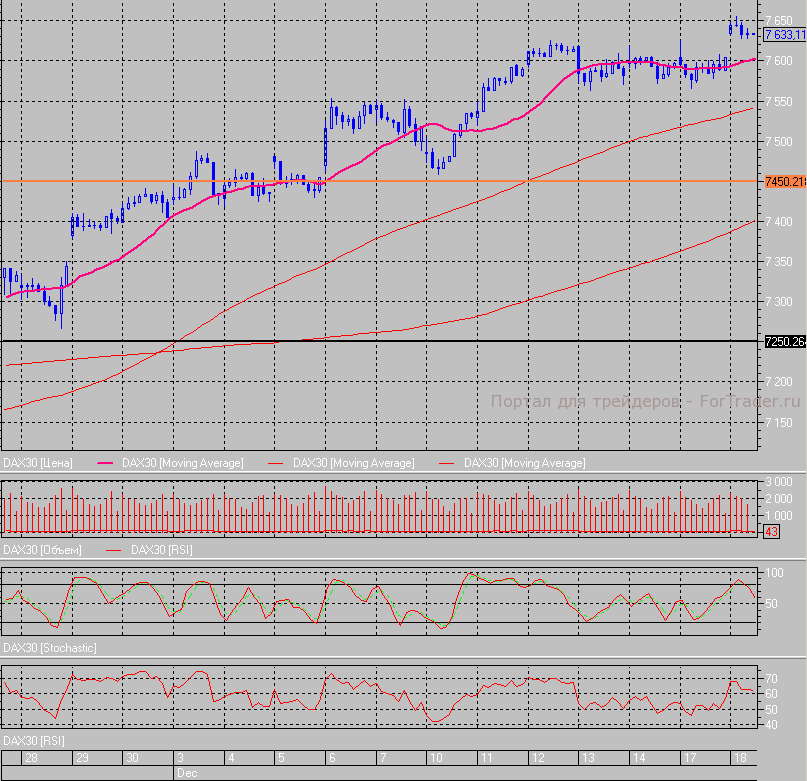Click date 30 on the time axis
Screen dimensions: 807x781
click(x=132, y=758)
